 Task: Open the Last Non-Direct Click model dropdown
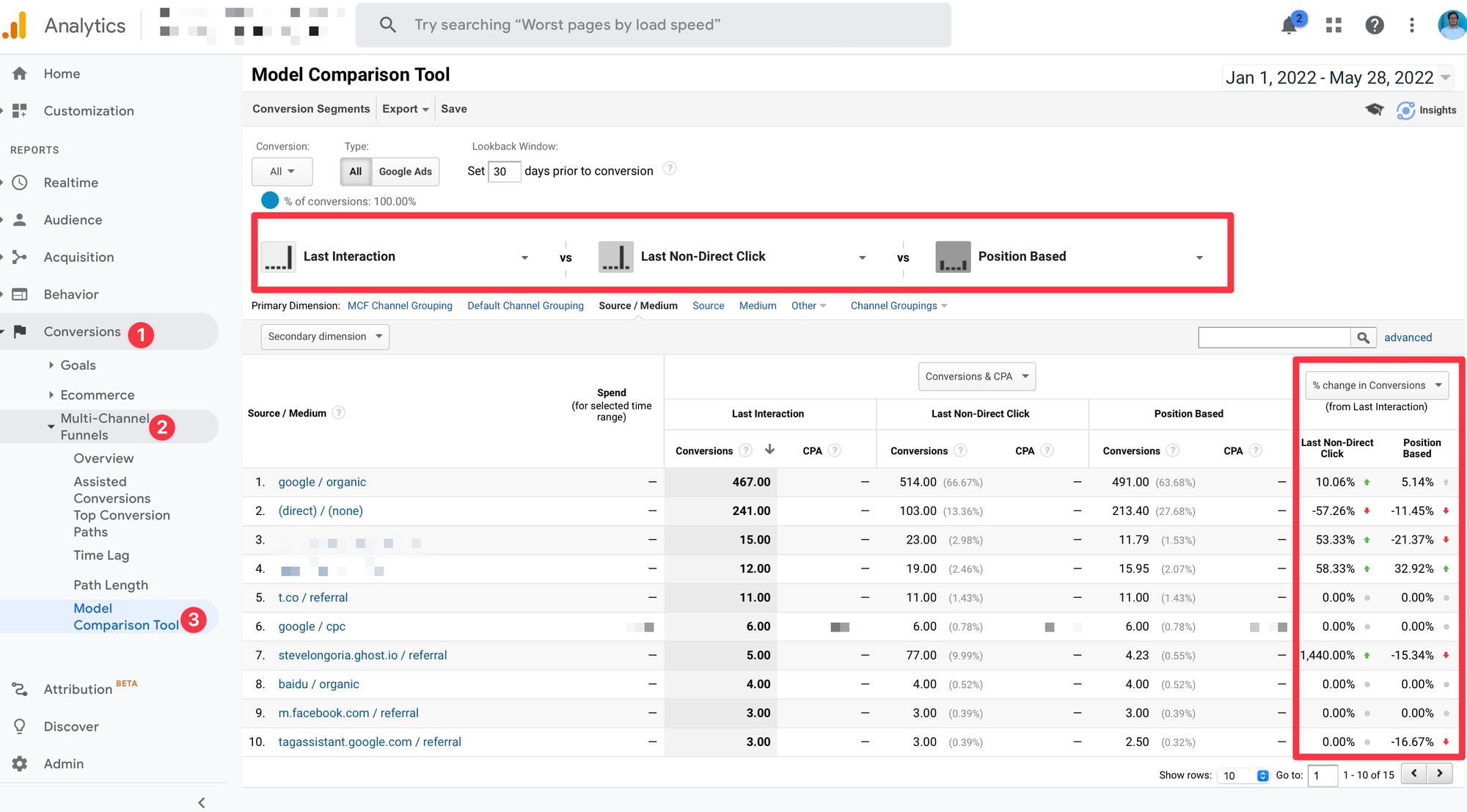tap(733, 257)
